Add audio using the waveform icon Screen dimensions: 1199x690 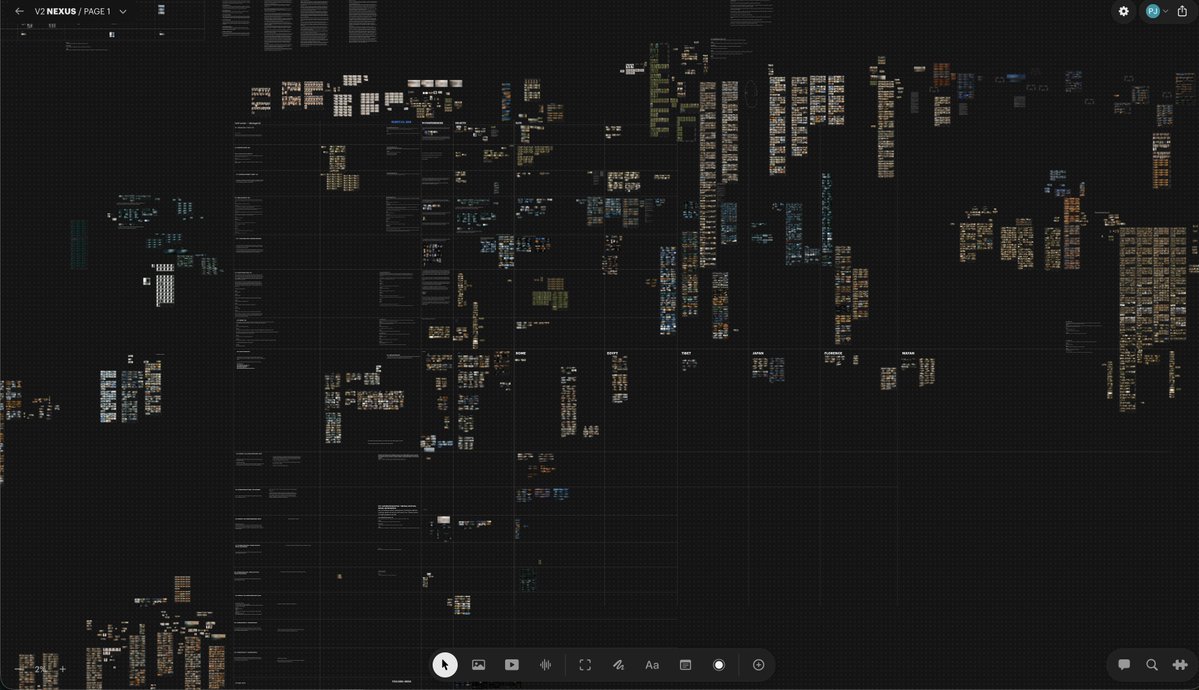pos(545,665)
